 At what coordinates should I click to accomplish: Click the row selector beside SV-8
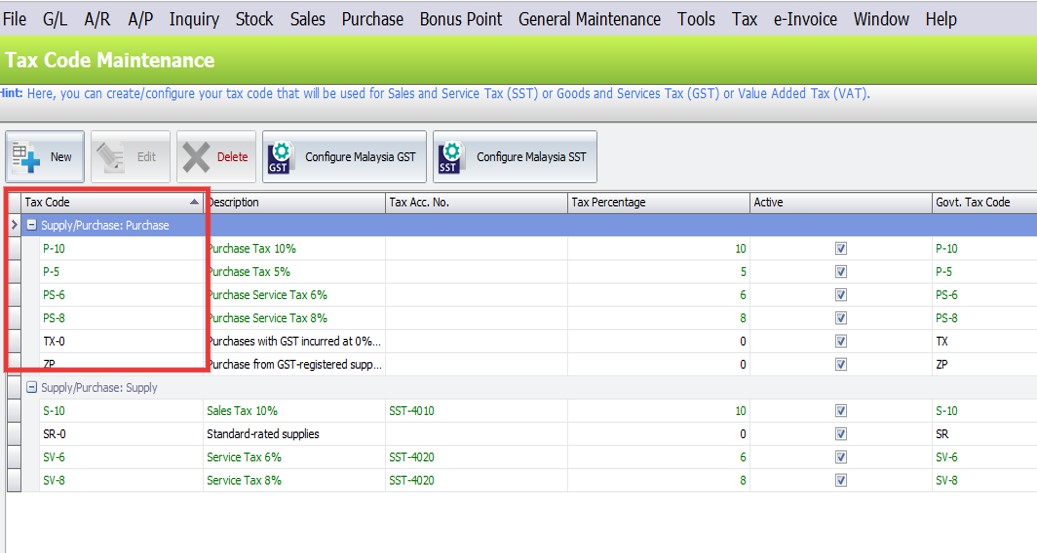click(14, 481)
